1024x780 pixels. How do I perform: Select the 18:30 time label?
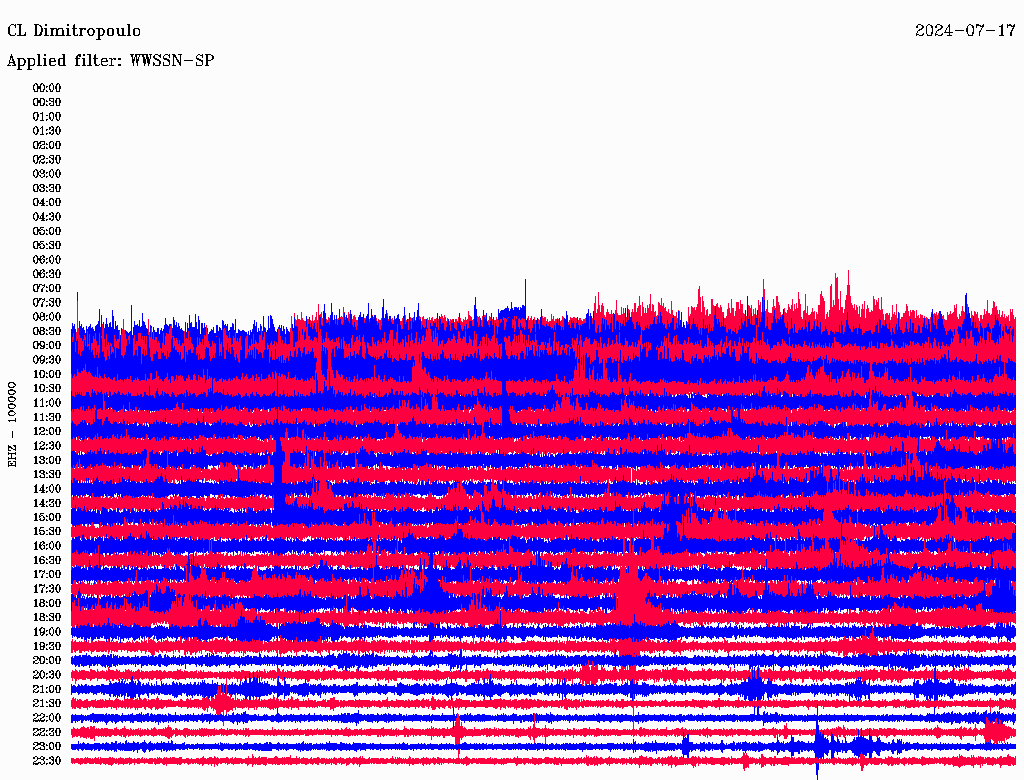[47, 618]
